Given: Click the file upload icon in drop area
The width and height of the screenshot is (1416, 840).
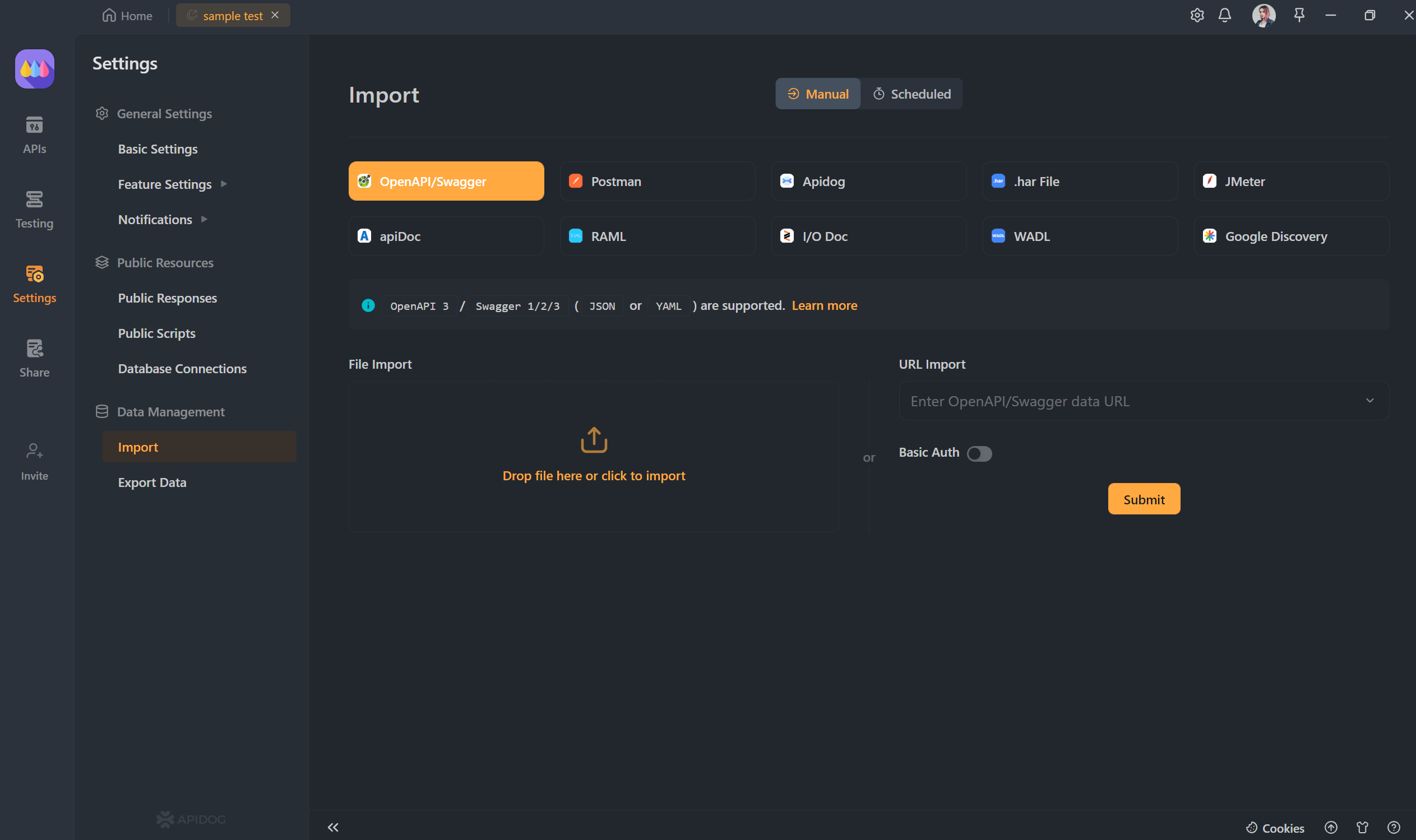Looking at the screenshot, I should 594,440.
